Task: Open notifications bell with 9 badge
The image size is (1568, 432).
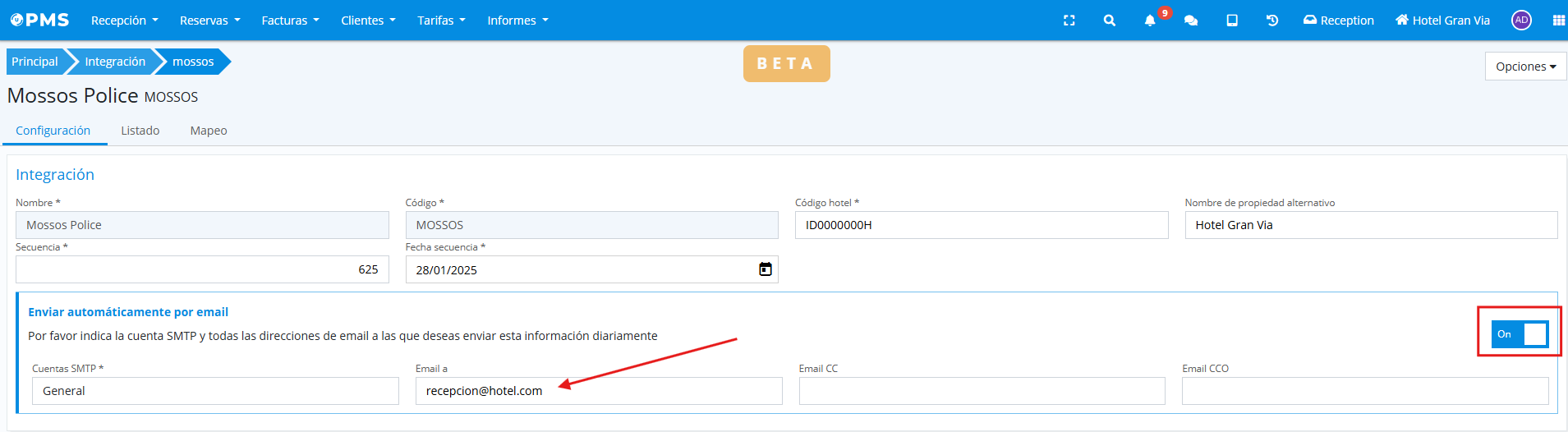Action: [x=1150, y=21]
